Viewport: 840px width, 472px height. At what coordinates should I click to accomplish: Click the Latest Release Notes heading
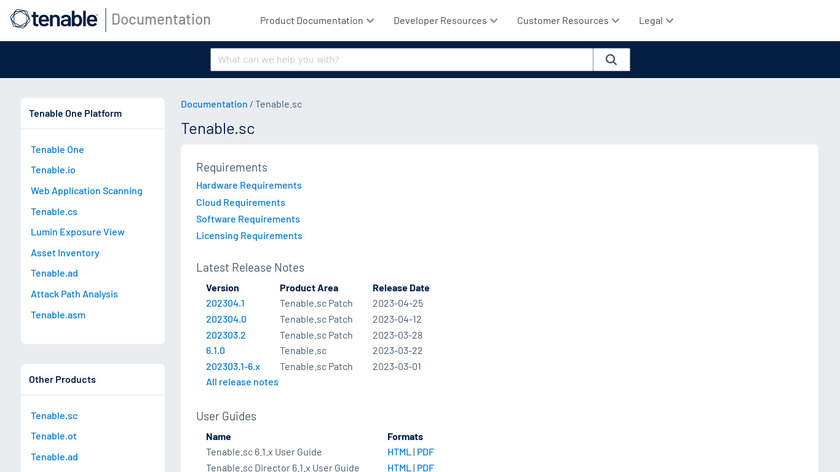click(250, 267)
